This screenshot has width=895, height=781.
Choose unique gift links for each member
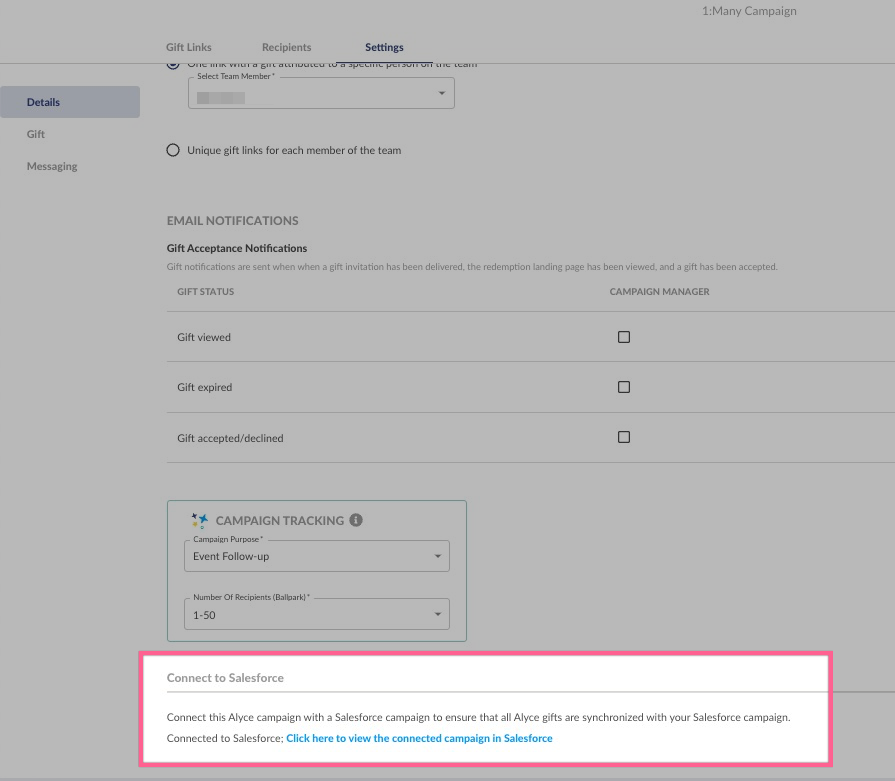coord(173,150)
